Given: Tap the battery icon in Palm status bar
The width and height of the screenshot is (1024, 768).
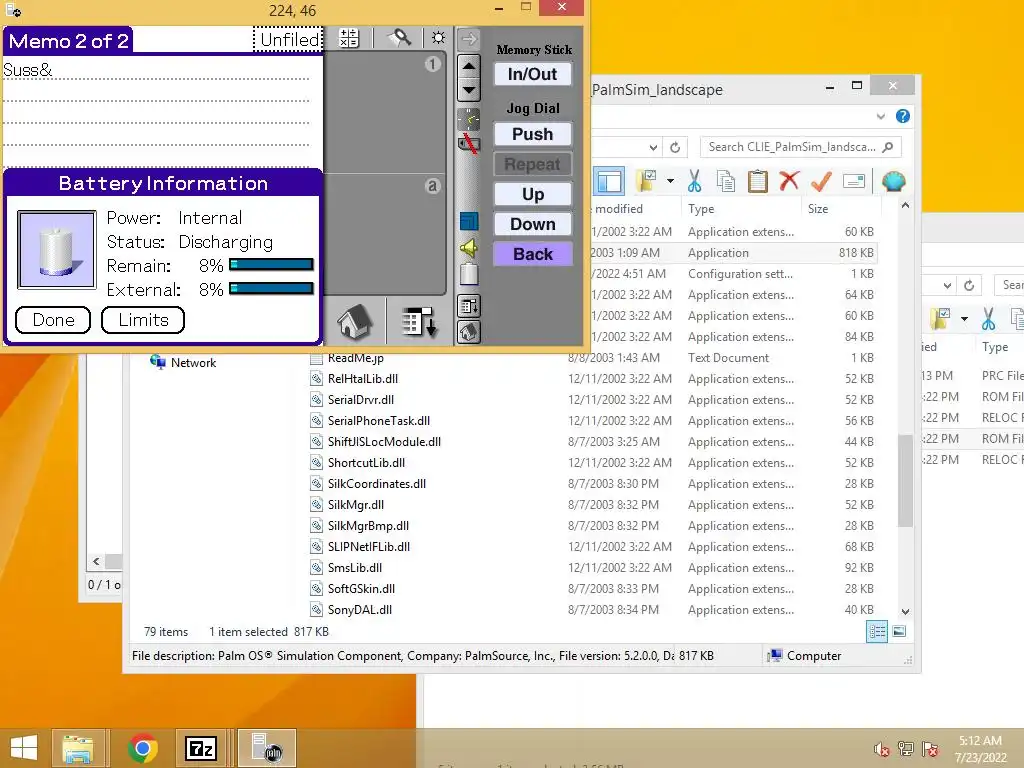Looking at the screenshot, I should click(x=469, y=274).
